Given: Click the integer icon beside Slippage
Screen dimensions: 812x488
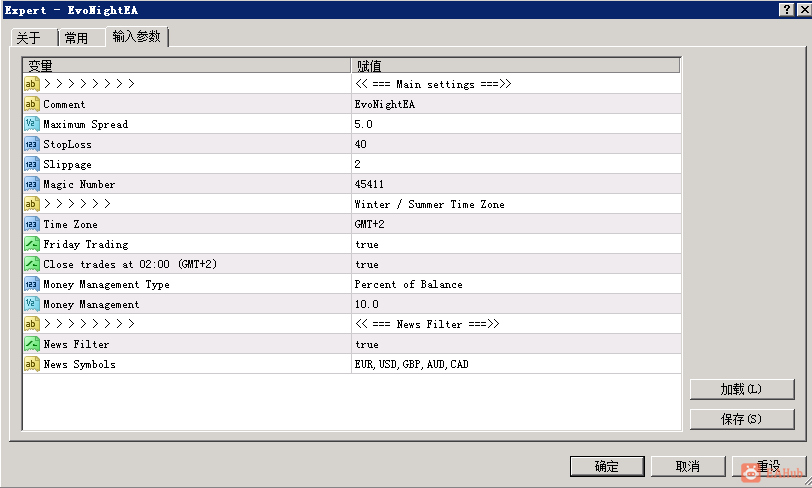Looking at the screenshot, I should point(32,164).
